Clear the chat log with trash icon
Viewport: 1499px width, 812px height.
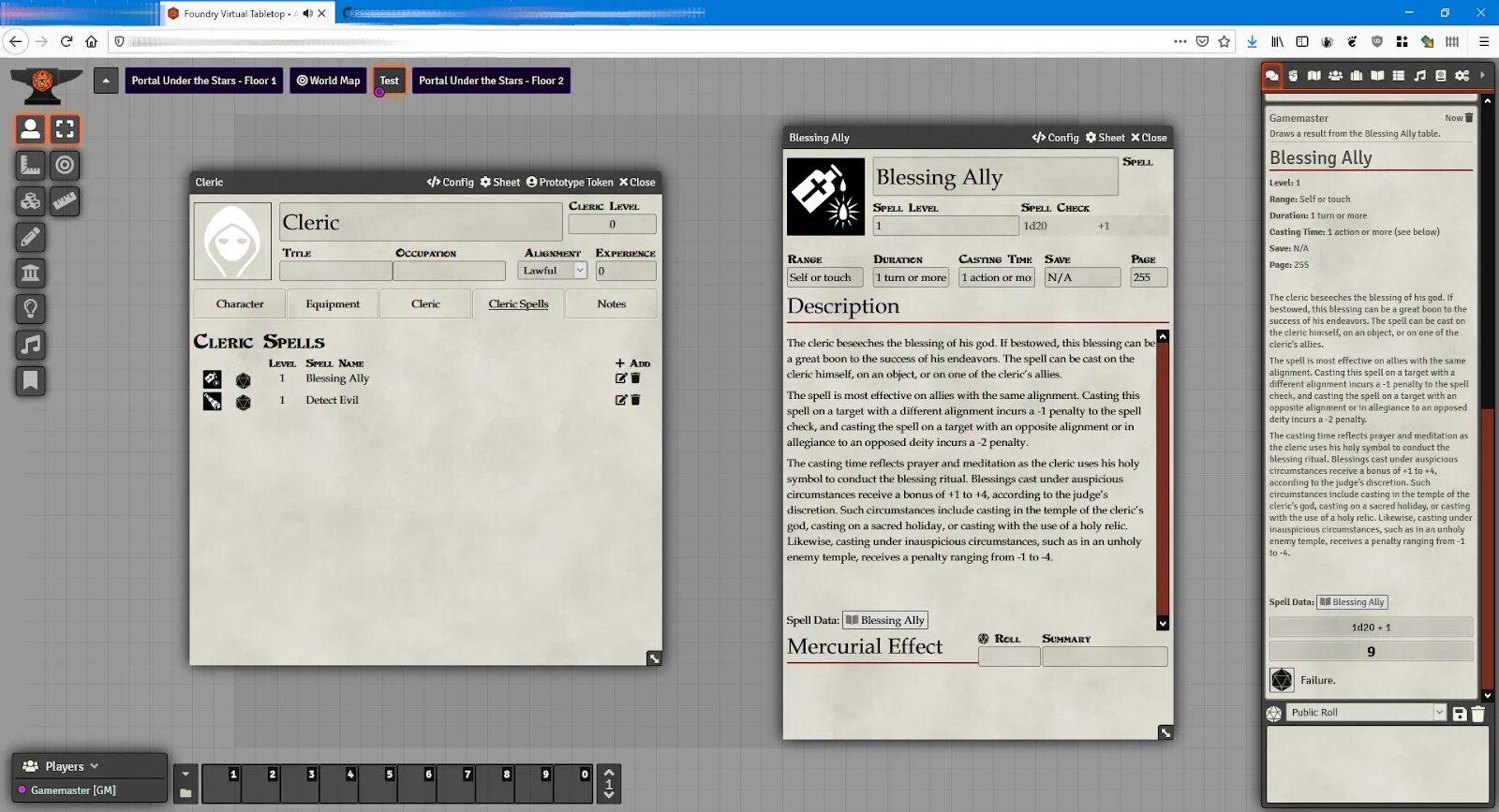[x=1478, y=714]
